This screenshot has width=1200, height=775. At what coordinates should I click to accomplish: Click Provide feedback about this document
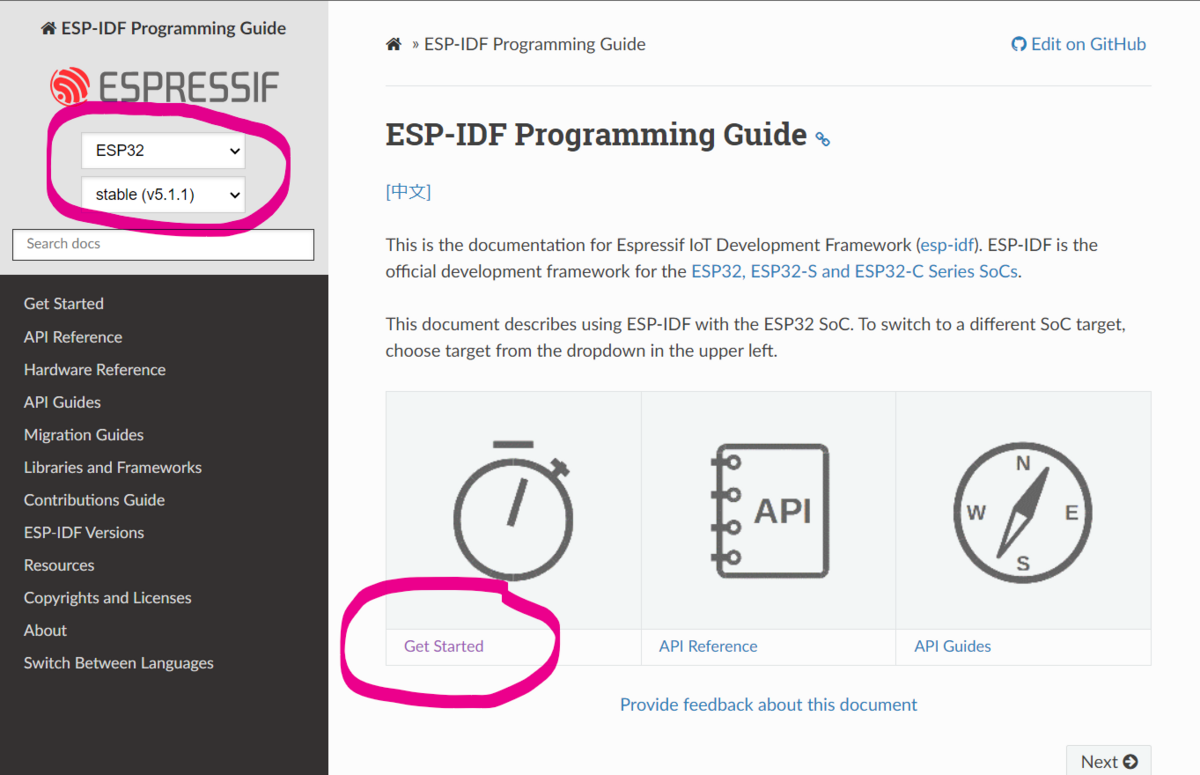coord(768,705)
